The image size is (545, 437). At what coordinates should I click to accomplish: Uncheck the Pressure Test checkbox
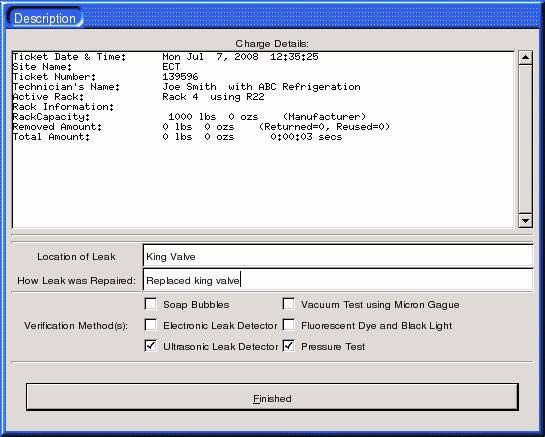point(288,346)
